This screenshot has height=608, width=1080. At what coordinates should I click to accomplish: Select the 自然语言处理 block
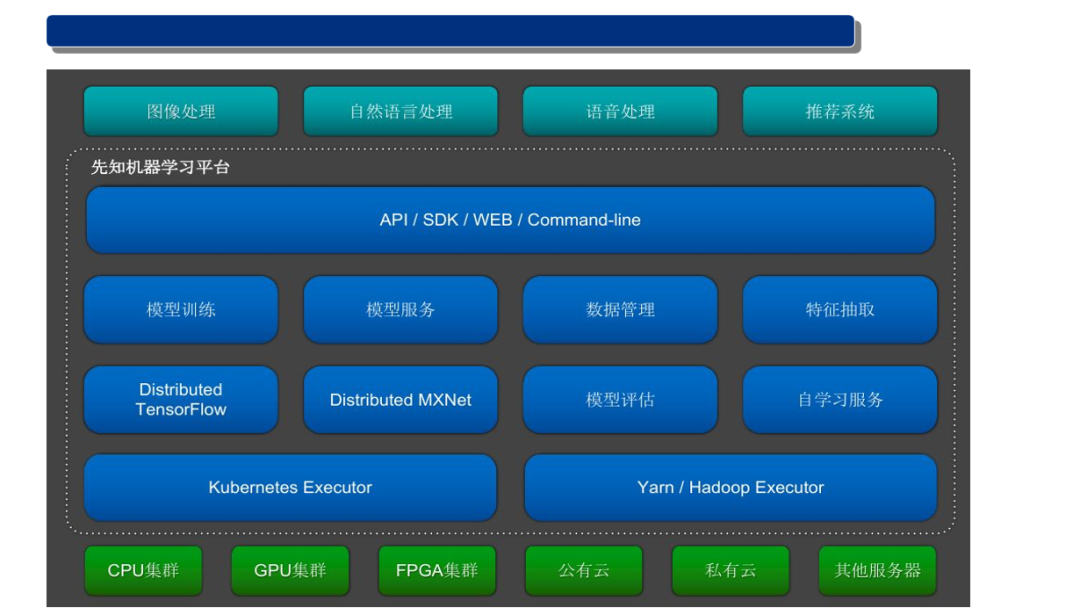coord(400,111)
